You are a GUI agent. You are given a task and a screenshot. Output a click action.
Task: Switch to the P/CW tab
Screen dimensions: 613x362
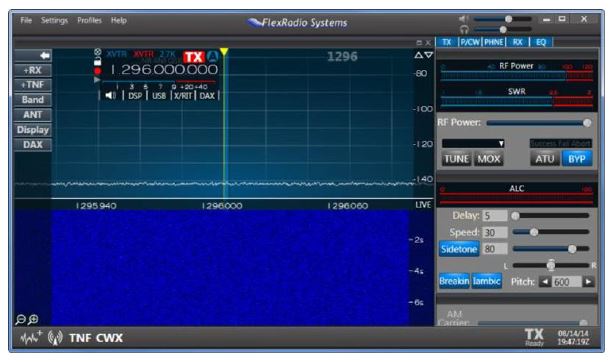tap(470, 42)
